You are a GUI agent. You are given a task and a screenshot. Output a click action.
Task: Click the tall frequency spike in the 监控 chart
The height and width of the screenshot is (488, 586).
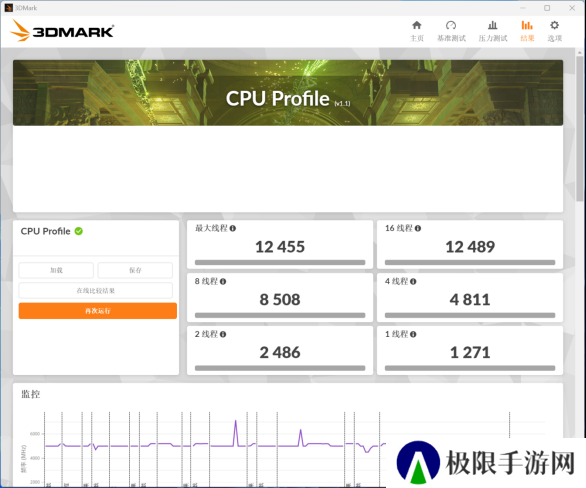tap(235, 433)
